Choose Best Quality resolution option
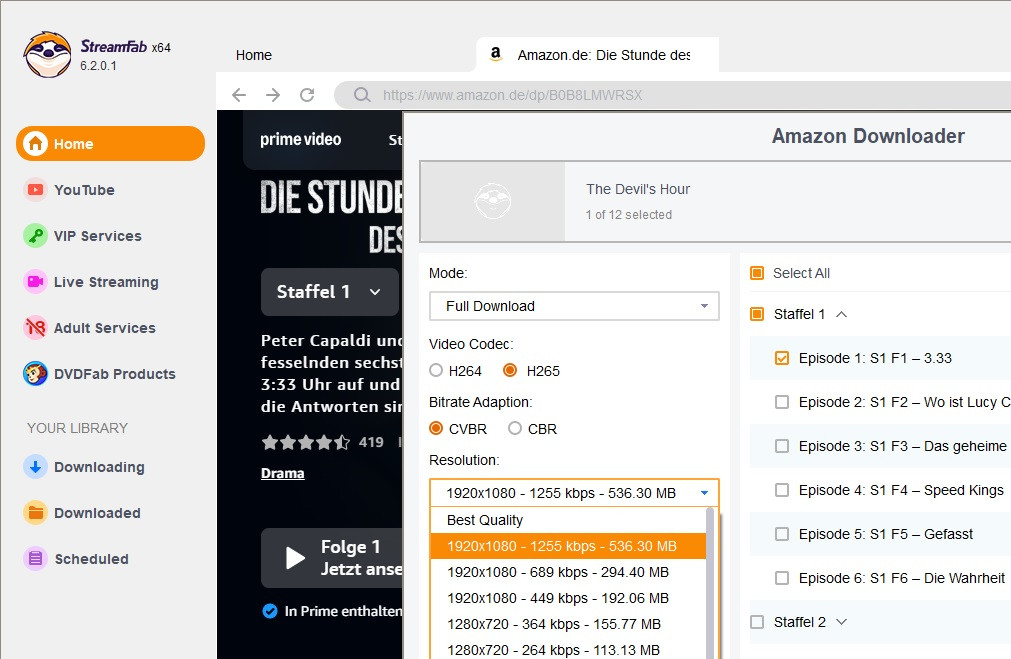 (x=485, y=520)
